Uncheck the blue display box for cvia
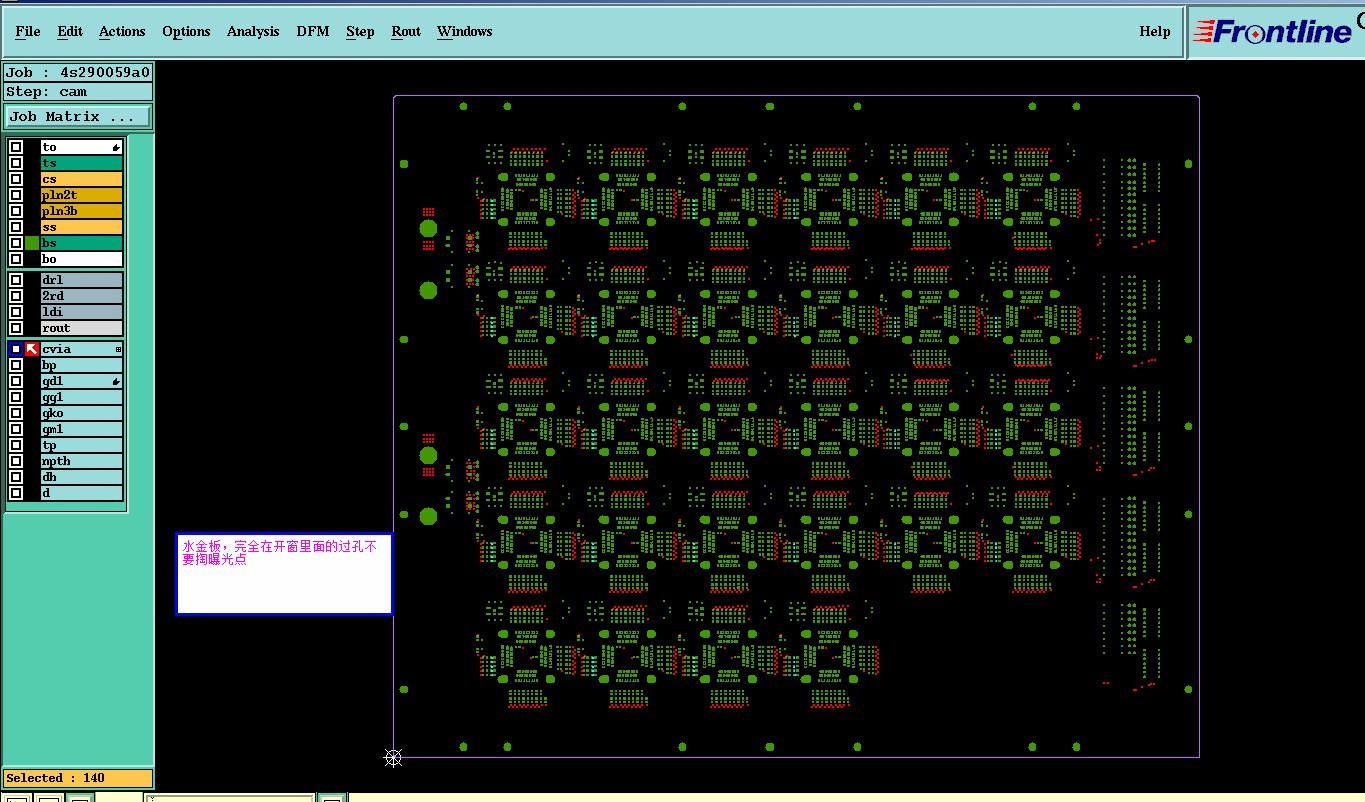 (16, 349)
